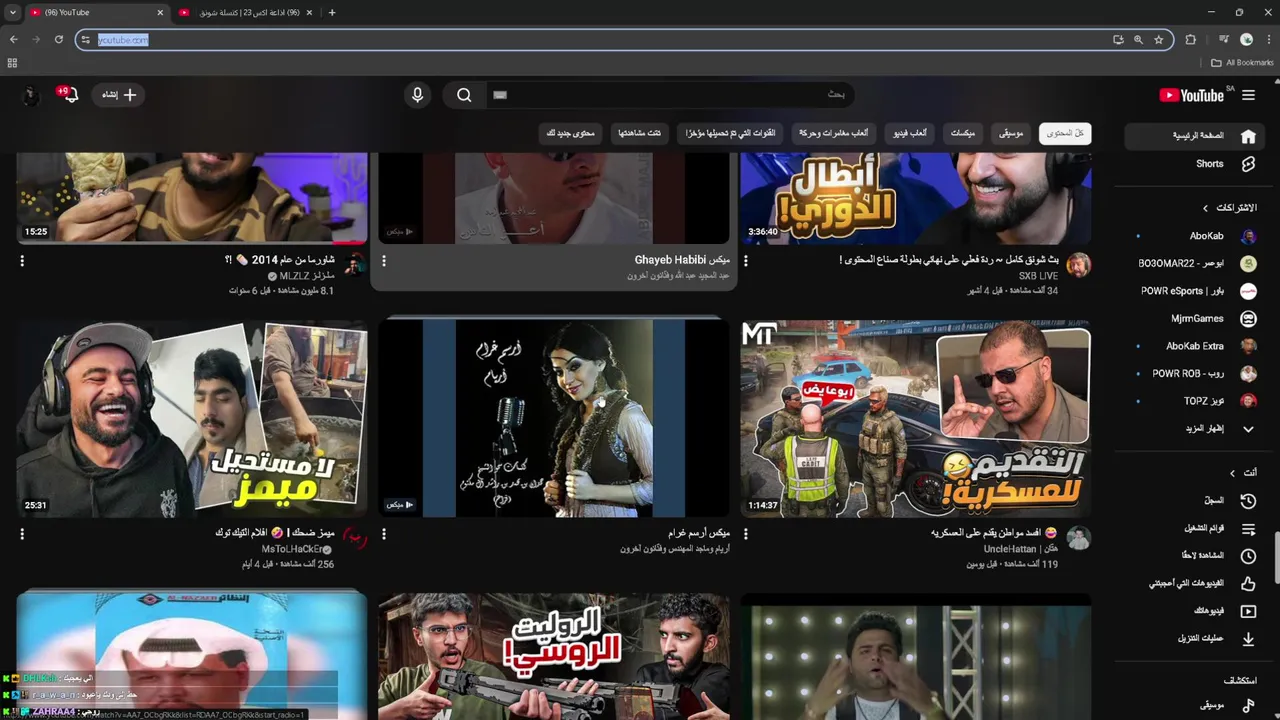The image size is (1280, 720).
Task: Click the browser address bar URL
Action: pyautogui.click(x=123, y=40)
